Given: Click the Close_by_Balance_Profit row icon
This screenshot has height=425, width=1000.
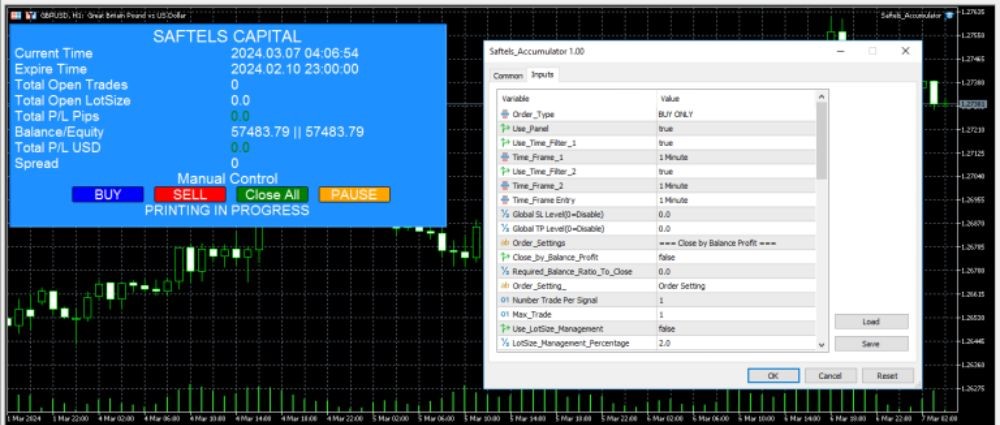Looking at the screenshot, I should pos(505,257).
